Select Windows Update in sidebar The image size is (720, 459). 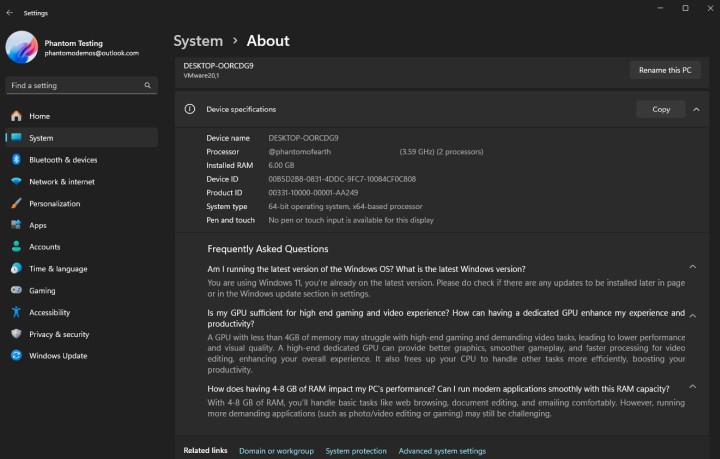point(58,356)
